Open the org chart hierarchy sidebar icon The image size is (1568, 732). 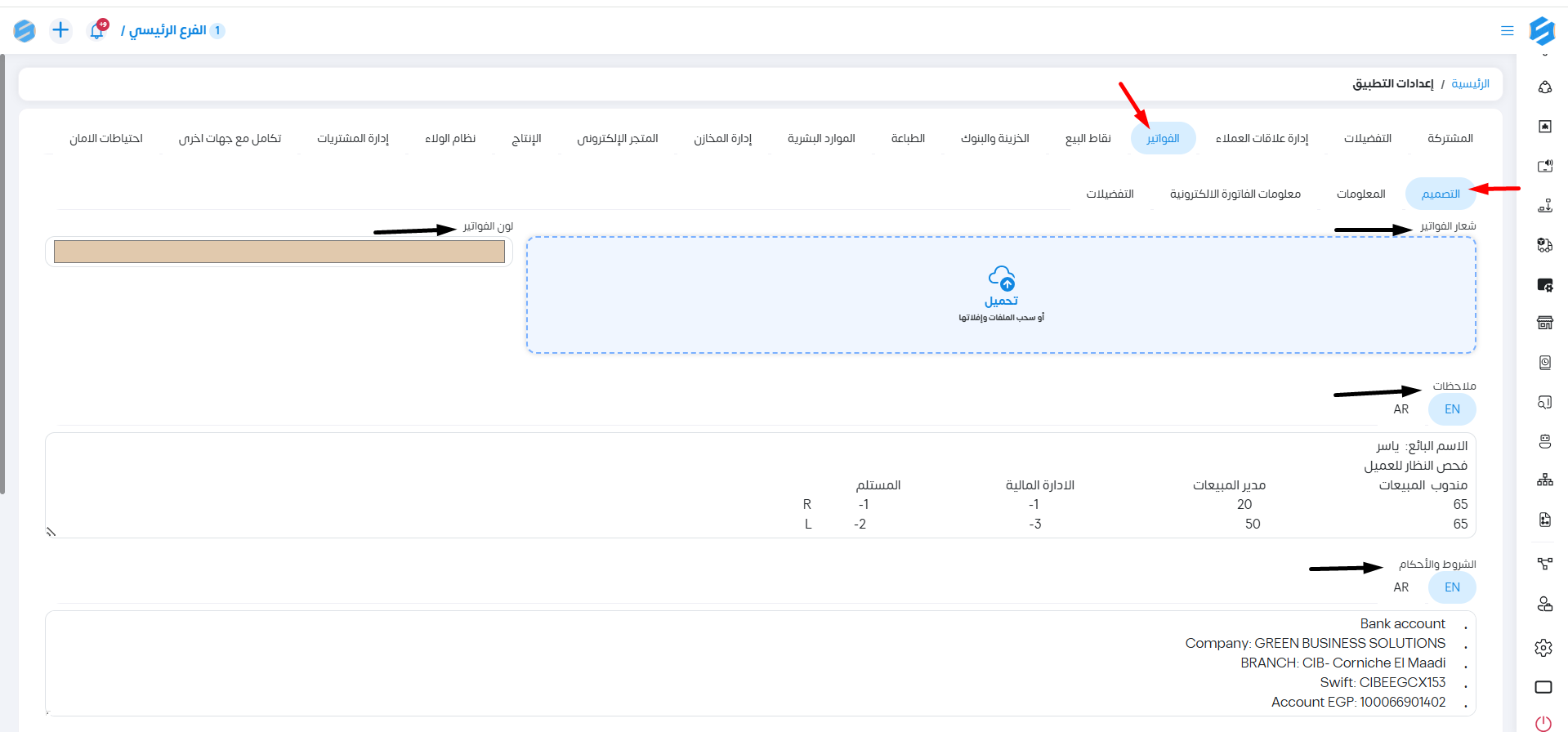pos(1544,480)
